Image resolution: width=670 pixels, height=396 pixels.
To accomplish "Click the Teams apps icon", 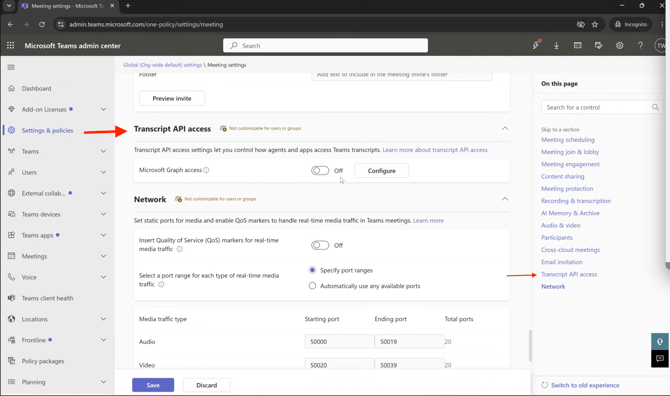I will (x=12, y=235).
